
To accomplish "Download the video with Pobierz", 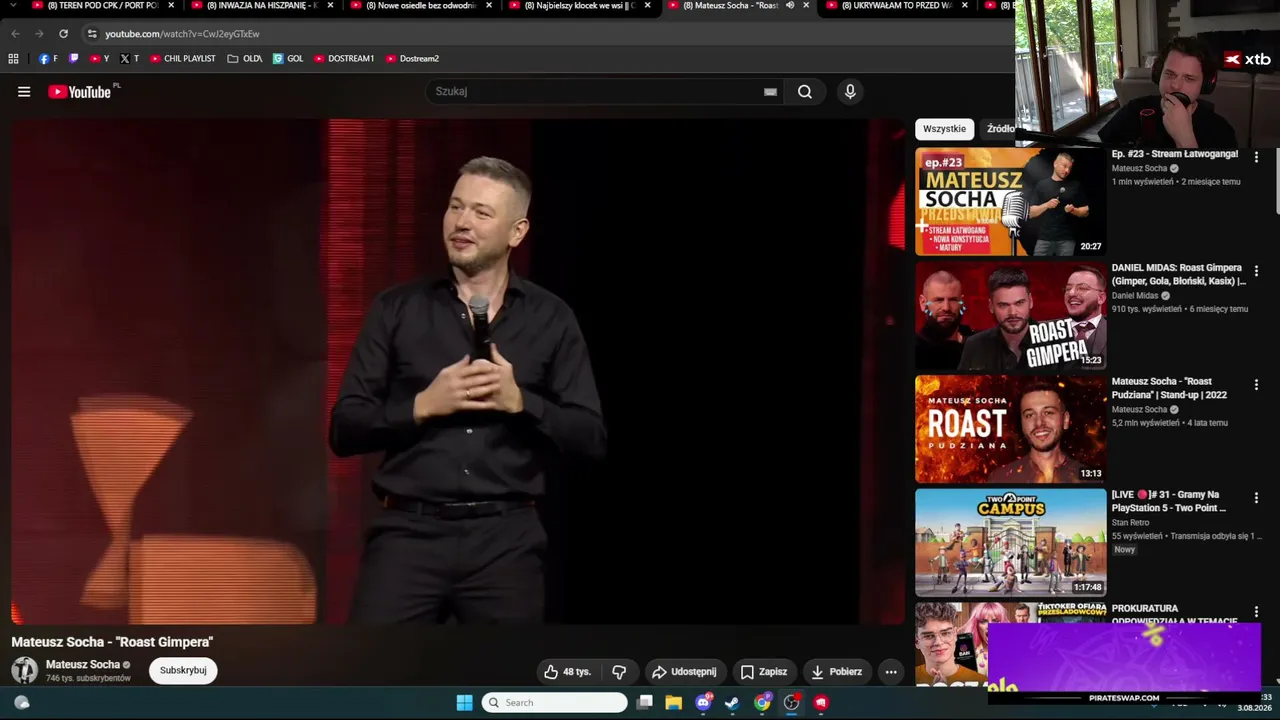I will click(836, 672).
